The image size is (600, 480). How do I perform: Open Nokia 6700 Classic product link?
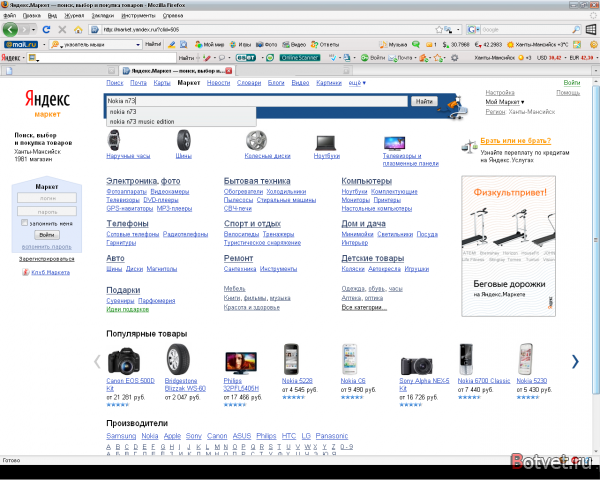(484, 381)
